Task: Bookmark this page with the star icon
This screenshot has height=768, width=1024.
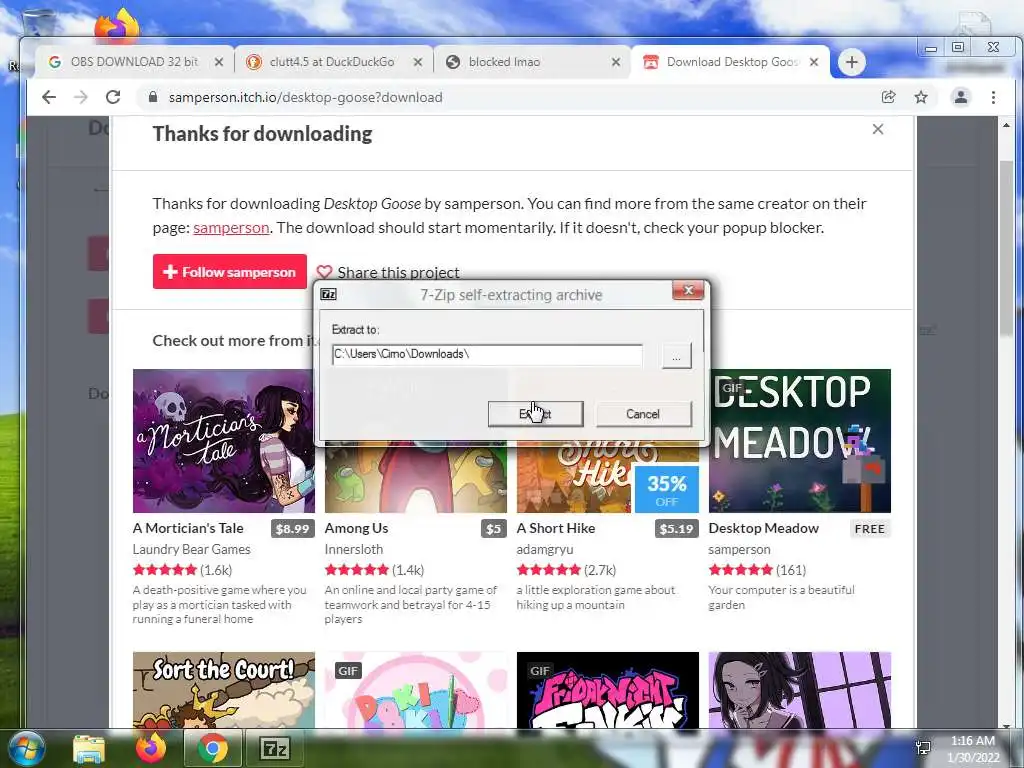Action: [921, 97]
